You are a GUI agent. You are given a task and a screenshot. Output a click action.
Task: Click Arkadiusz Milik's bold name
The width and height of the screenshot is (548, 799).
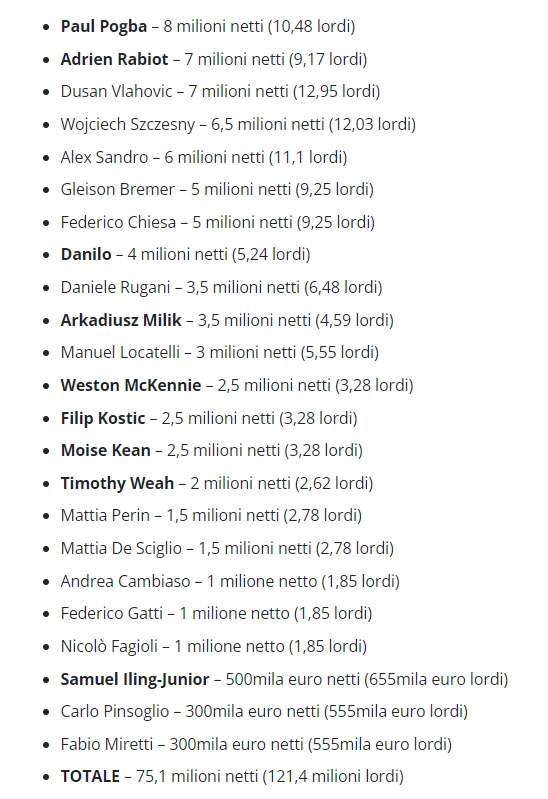121,320
